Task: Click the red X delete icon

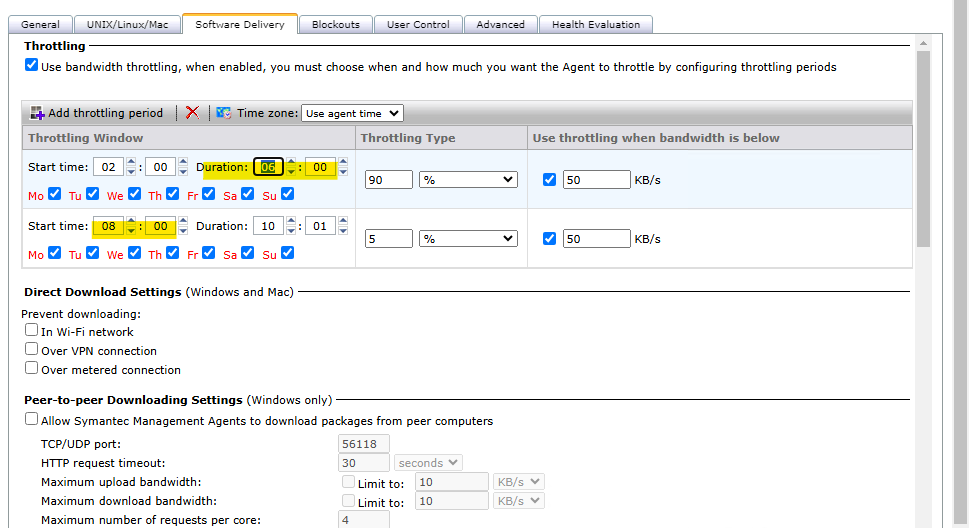Action: pyautogui.click(x=192, y=114)
